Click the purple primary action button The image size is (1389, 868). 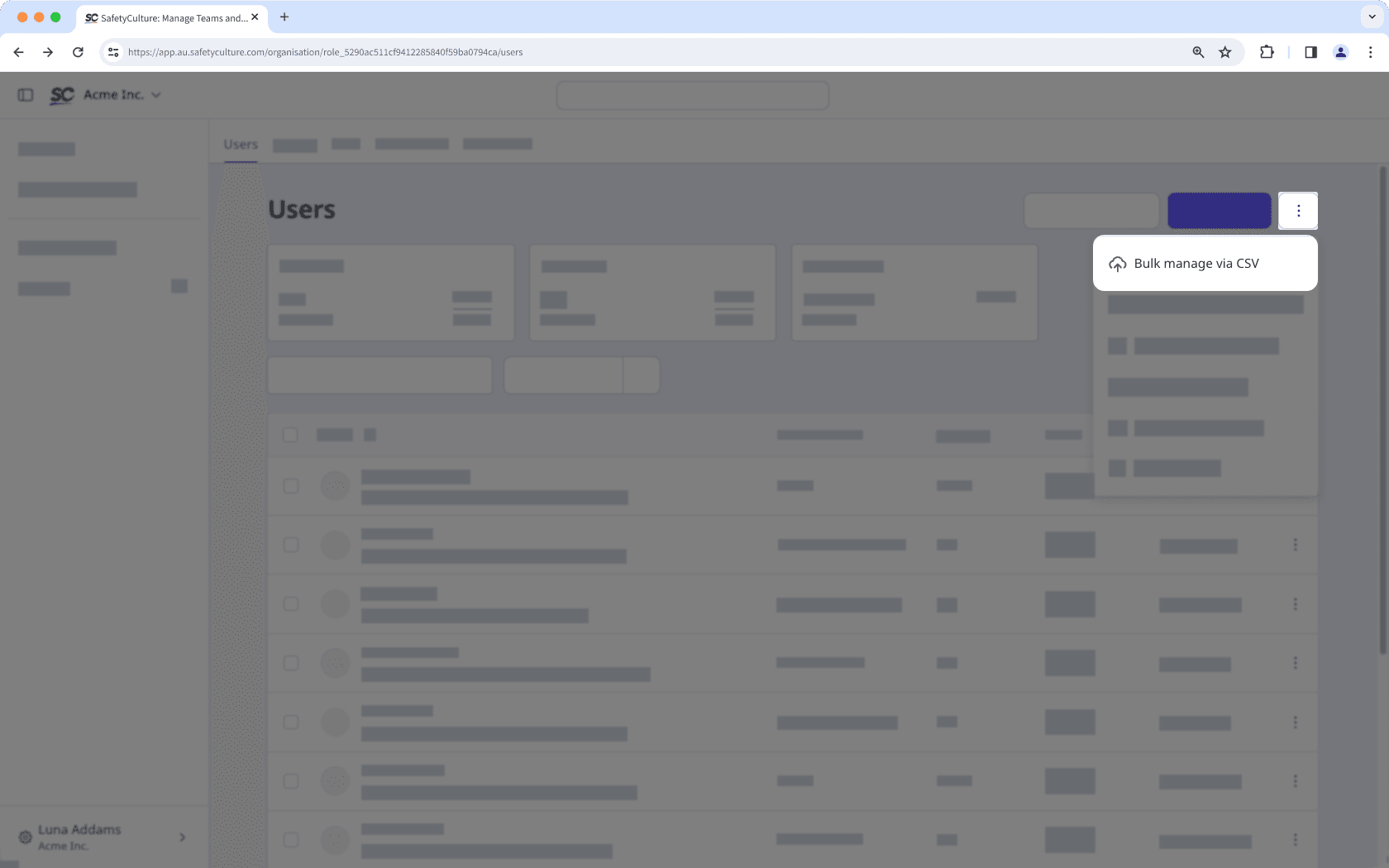pyautogui.click(x=1219, y=210)
